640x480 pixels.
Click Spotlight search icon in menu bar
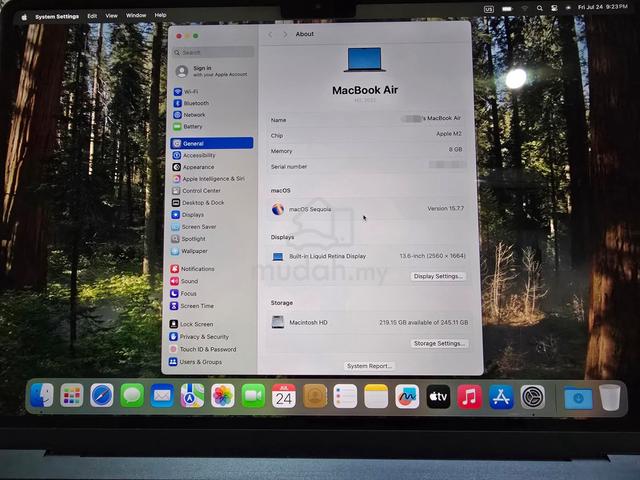(540, 8)
